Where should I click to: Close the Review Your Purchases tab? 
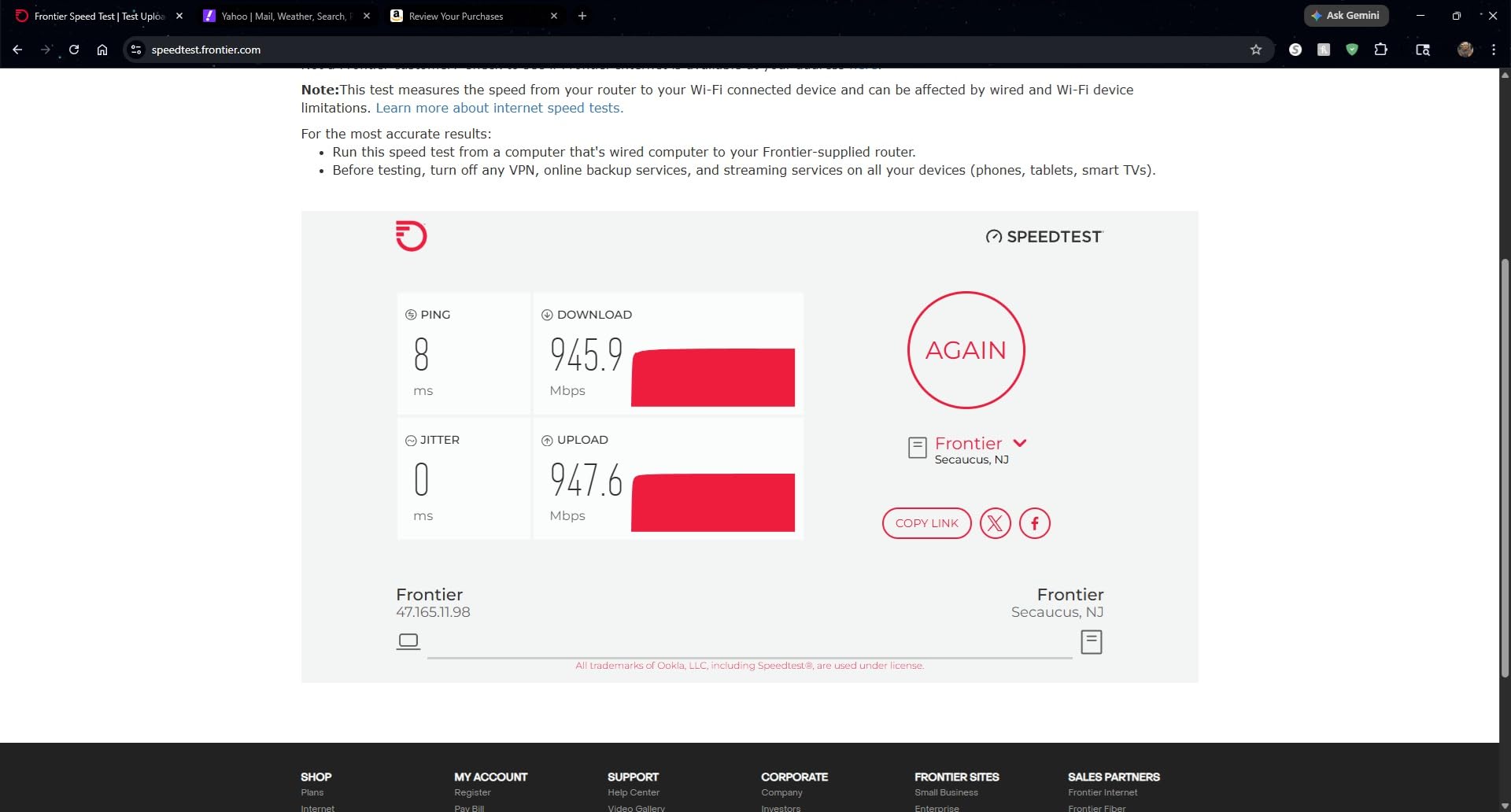click(554, 16)
